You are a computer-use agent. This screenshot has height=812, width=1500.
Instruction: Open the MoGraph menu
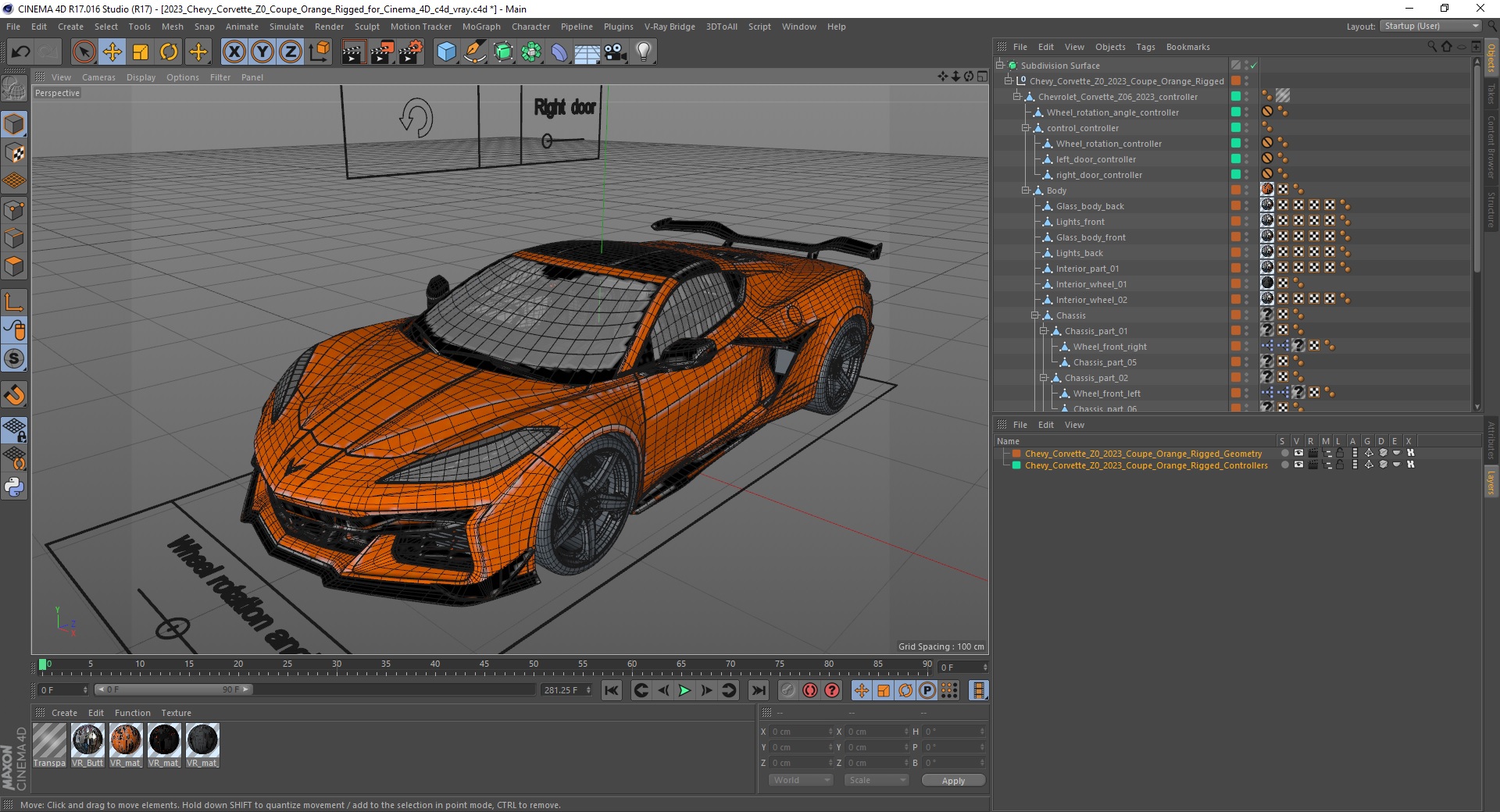tap(481, 27)
